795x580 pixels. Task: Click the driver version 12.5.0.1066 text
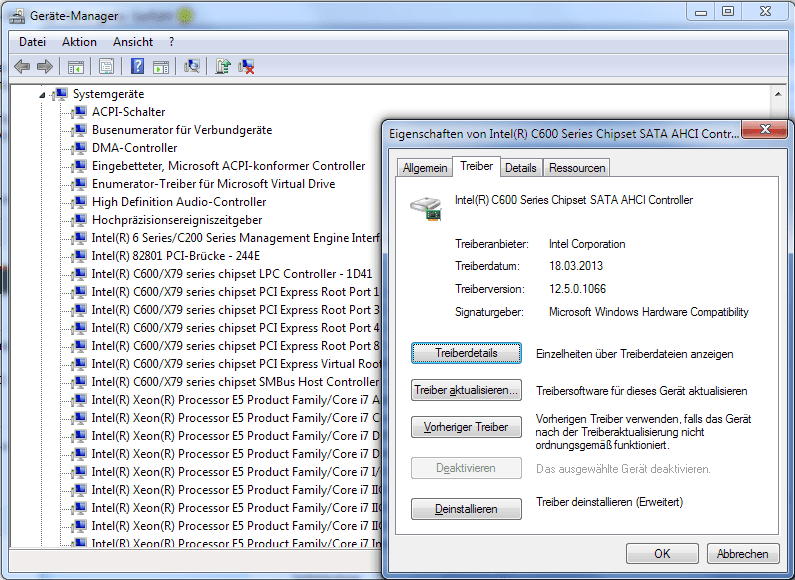point(577,289)
